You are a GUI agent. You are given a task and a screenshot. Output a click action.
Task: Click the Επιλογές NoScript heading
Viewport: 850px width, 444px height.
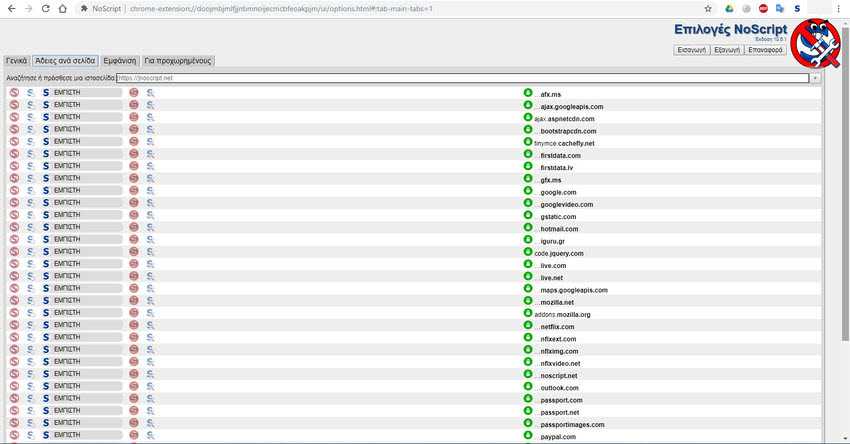click(731, 29)
